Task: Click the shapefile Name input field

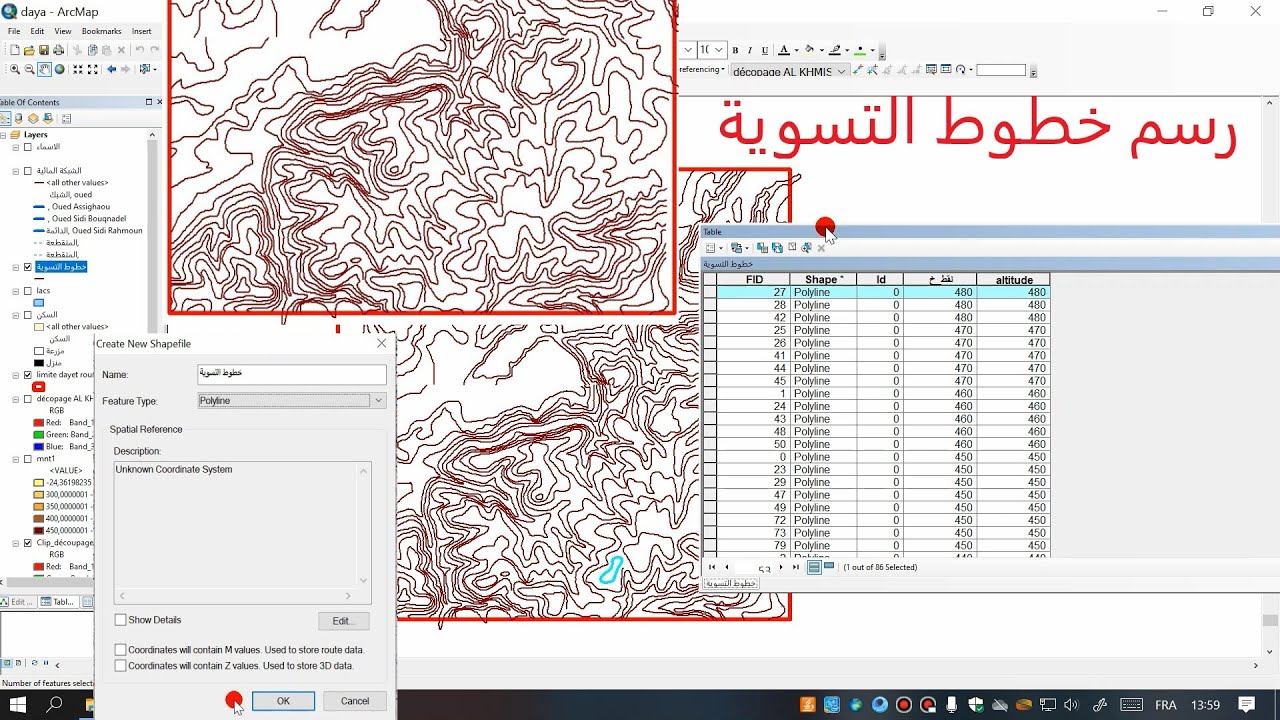Action: tap(292, 374)
